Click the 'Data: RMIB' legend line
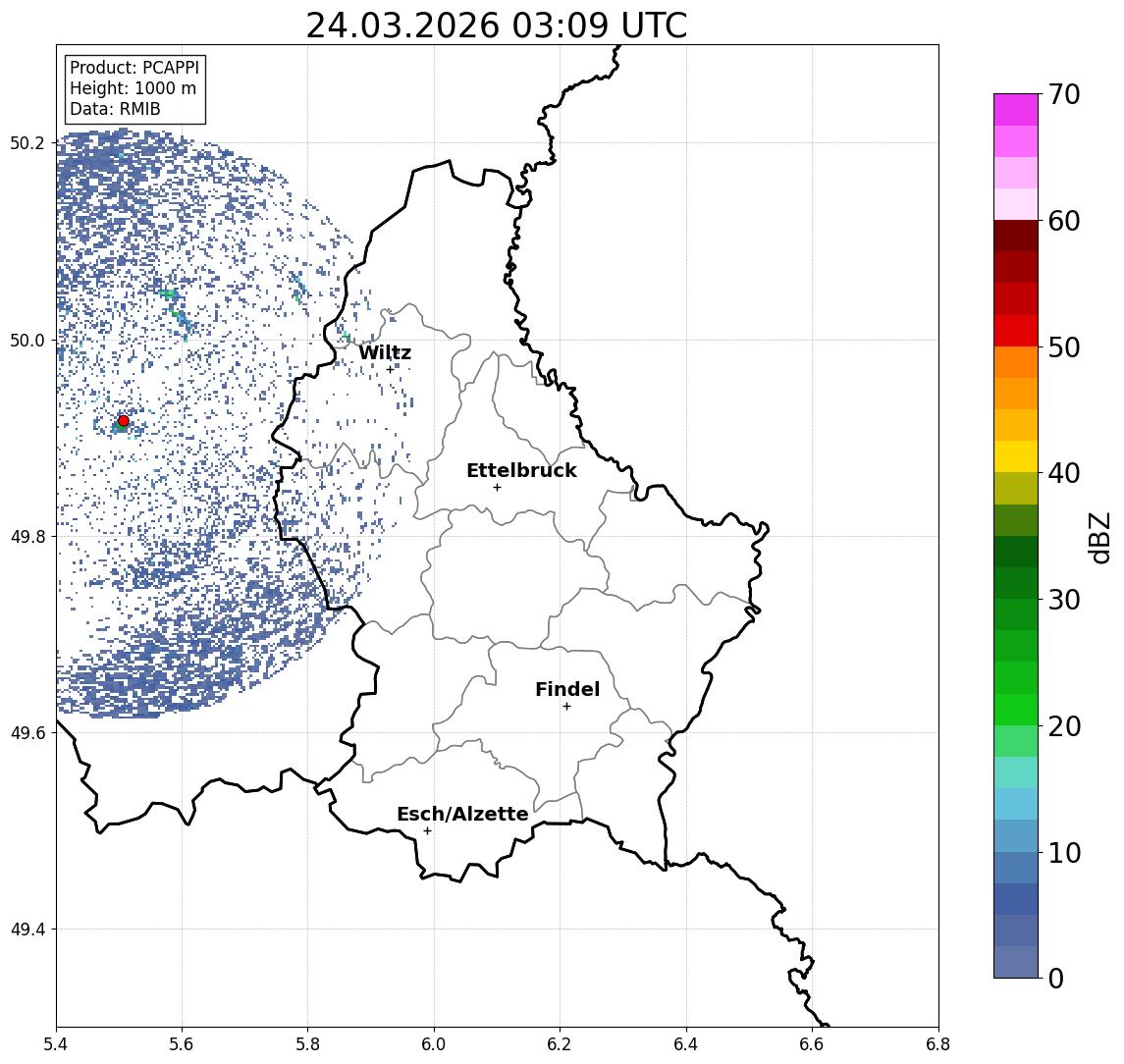Viewport: 1124px width, 1064px height. (x=115, y=109)
